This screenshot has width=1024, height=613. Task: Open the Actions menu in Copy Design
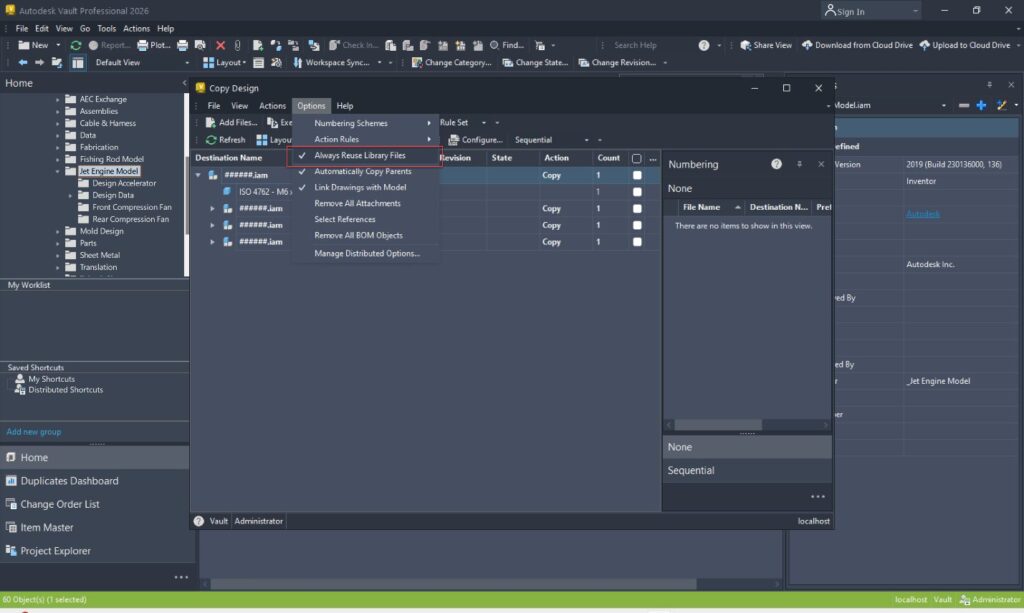[x=272, y=106]
